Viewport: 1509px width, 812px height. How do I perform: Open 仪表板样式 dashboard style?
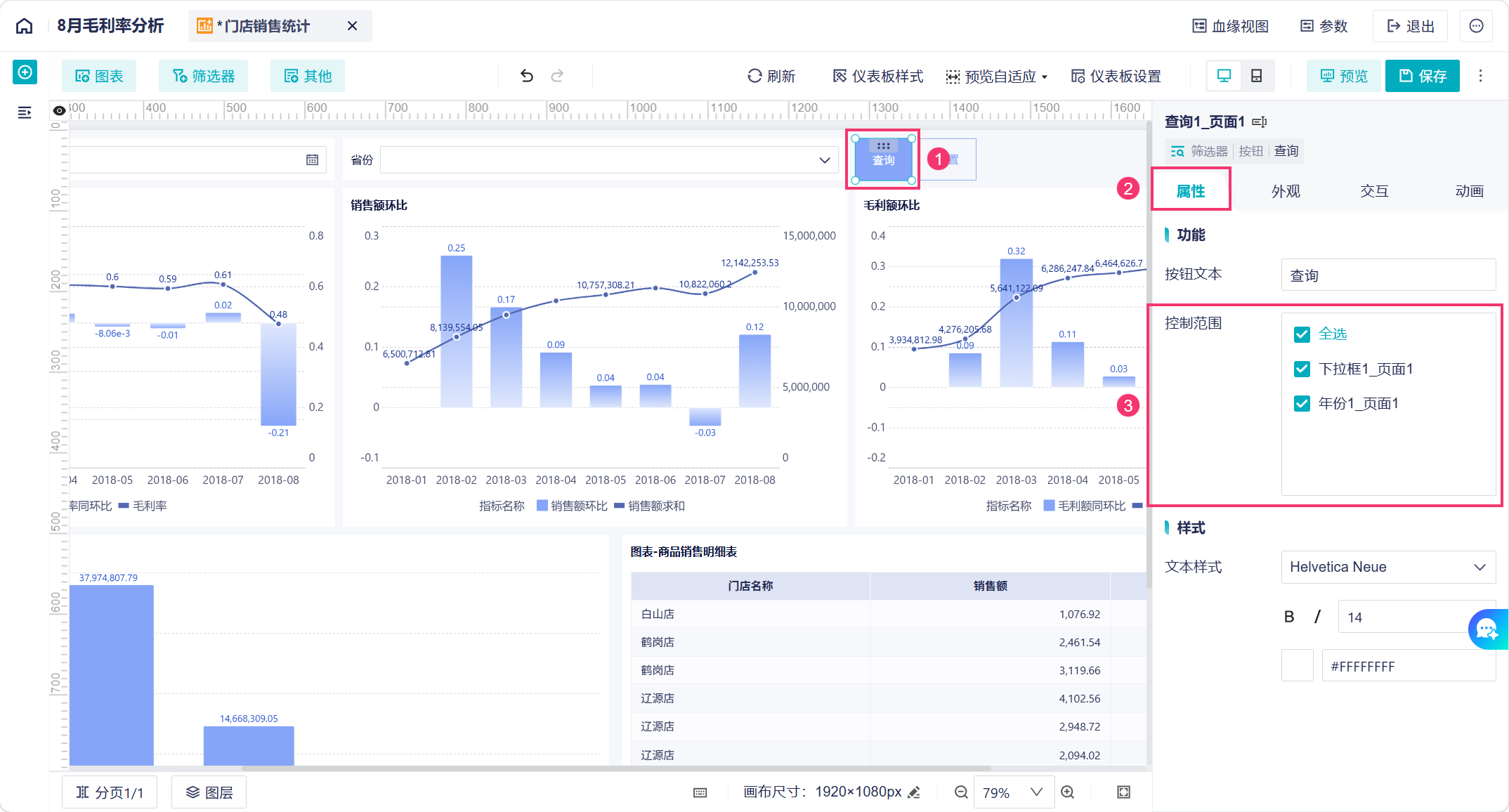[878, 76]
